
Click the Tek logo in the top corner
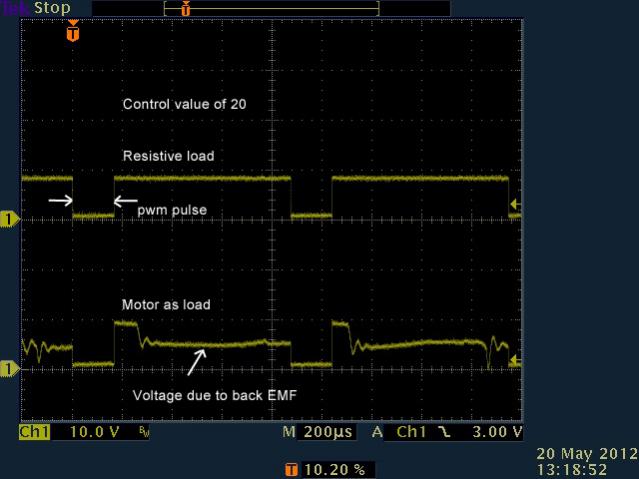coord(14,8)
